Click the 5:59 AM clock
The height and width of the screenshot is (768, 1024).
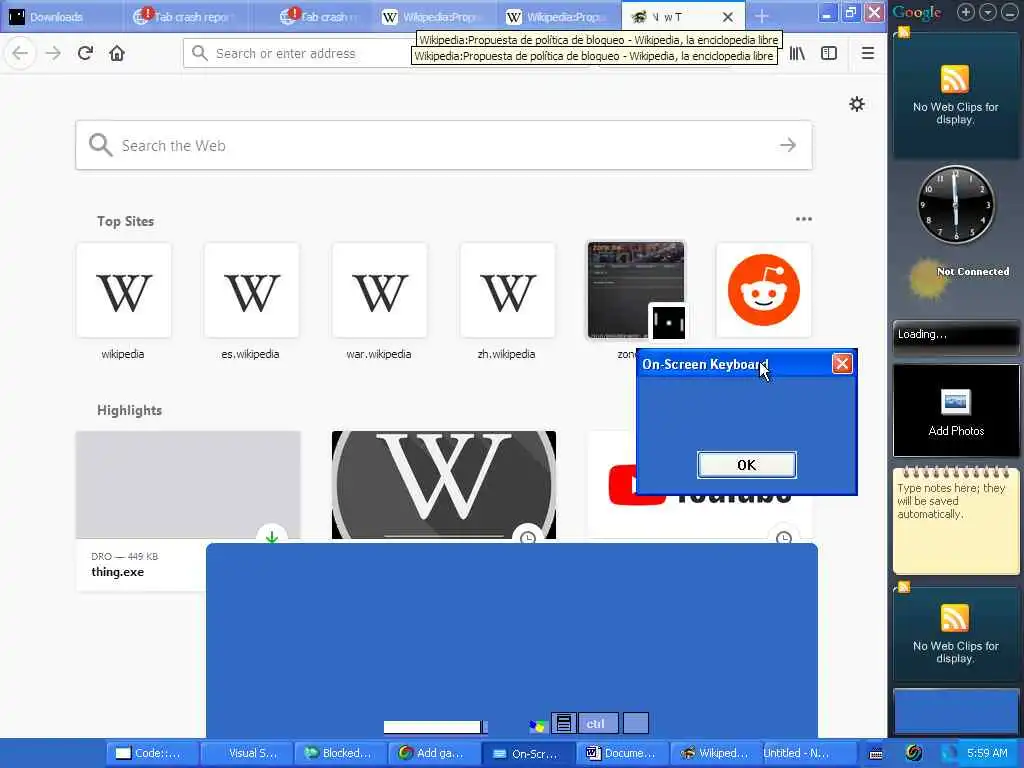pos(987,753)
